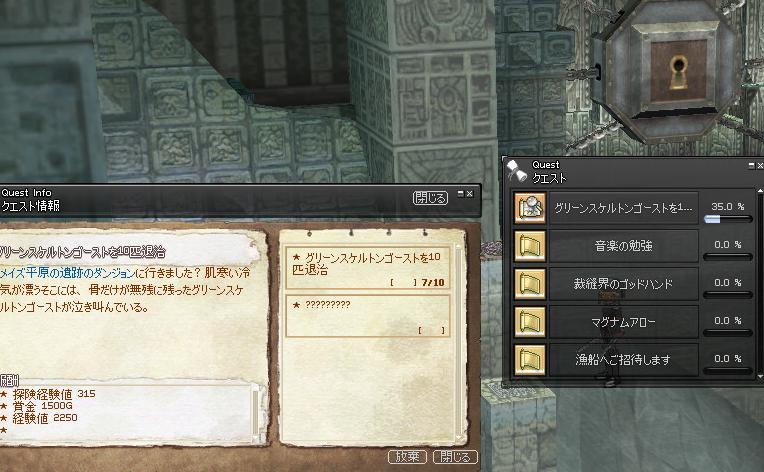Image resolution: width=764 pixels, height=472 pixels.
Task: Click the メイズ平原の遺跡のダンジョン blue link text
Action: pos(68,273)
